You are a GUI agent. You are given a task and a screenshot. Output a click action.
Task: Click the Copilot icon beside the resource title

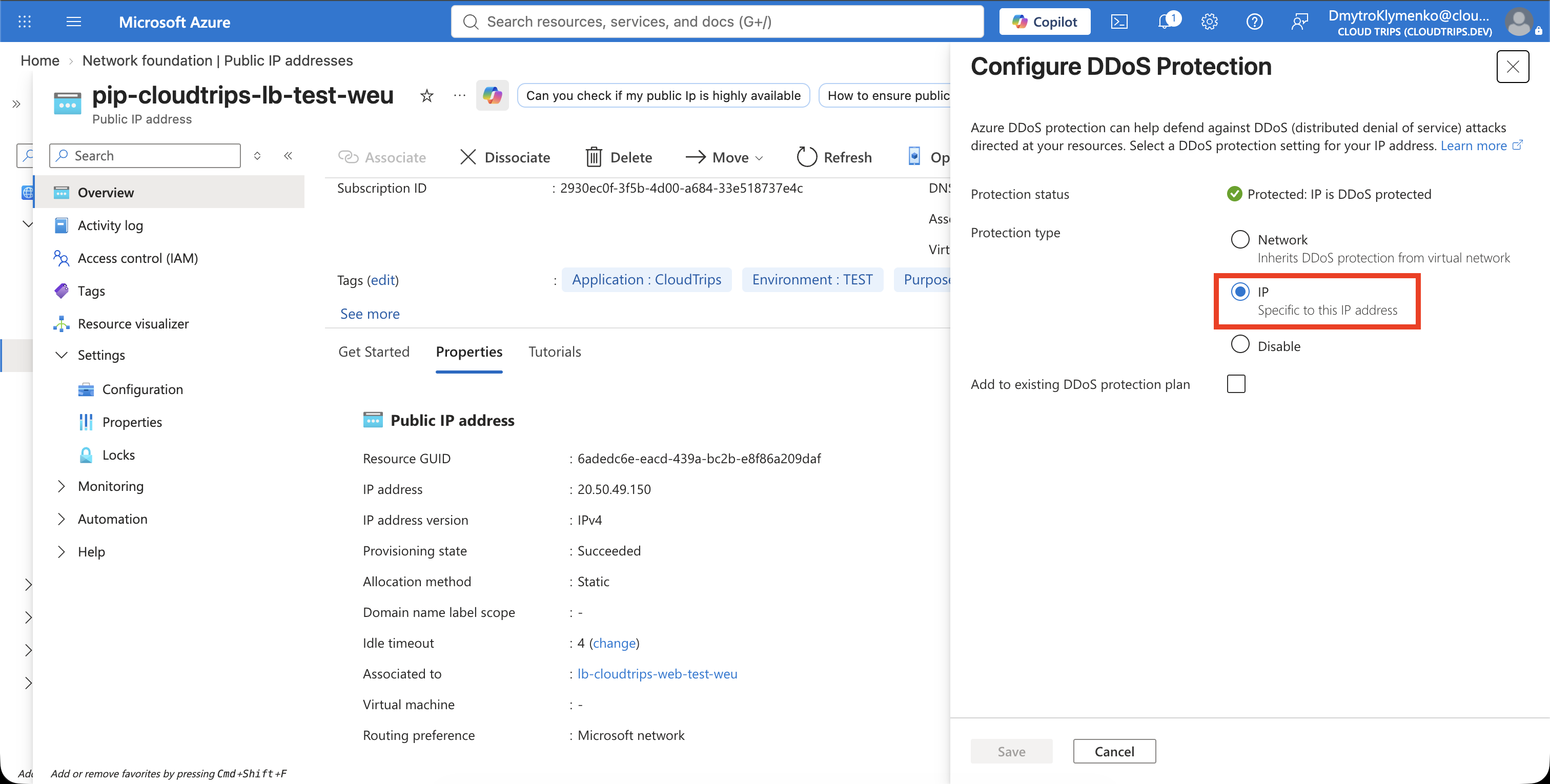tap(492, 95)
